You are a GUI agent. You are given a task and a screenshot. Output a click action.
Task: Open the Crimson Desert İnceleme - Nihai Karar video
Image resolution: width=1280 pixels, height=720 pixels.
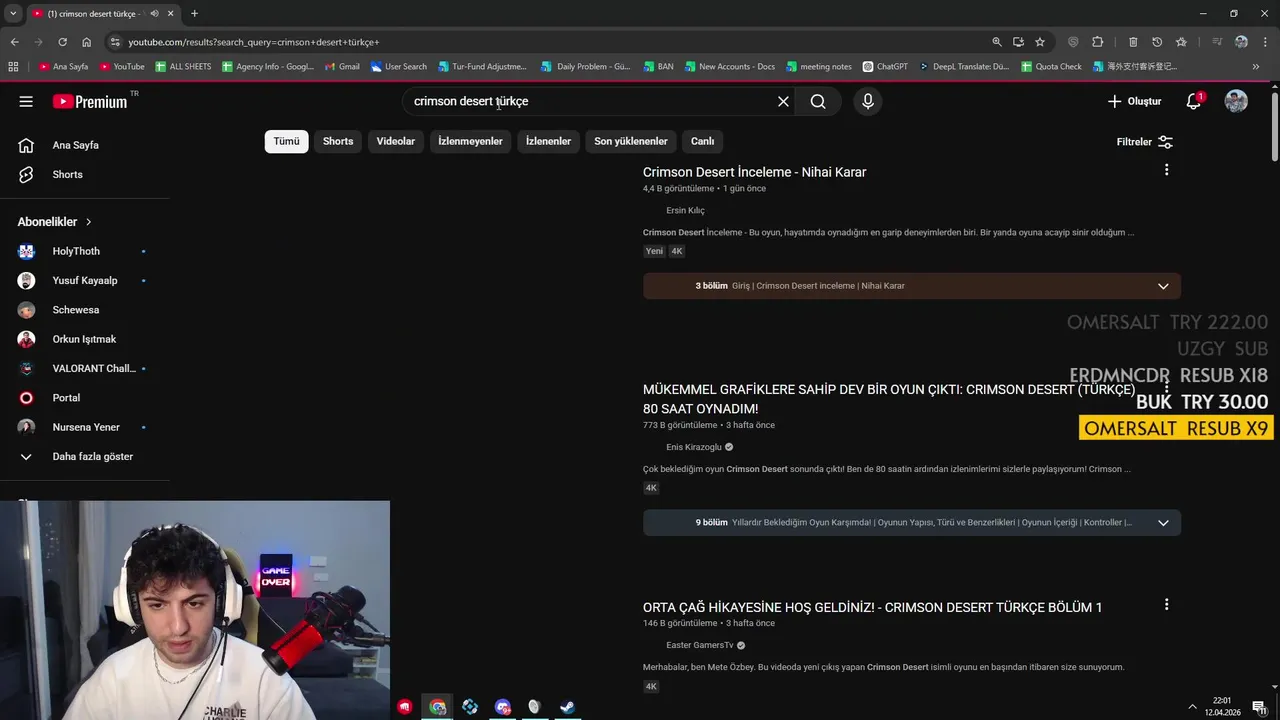click(x=754, y=172)
